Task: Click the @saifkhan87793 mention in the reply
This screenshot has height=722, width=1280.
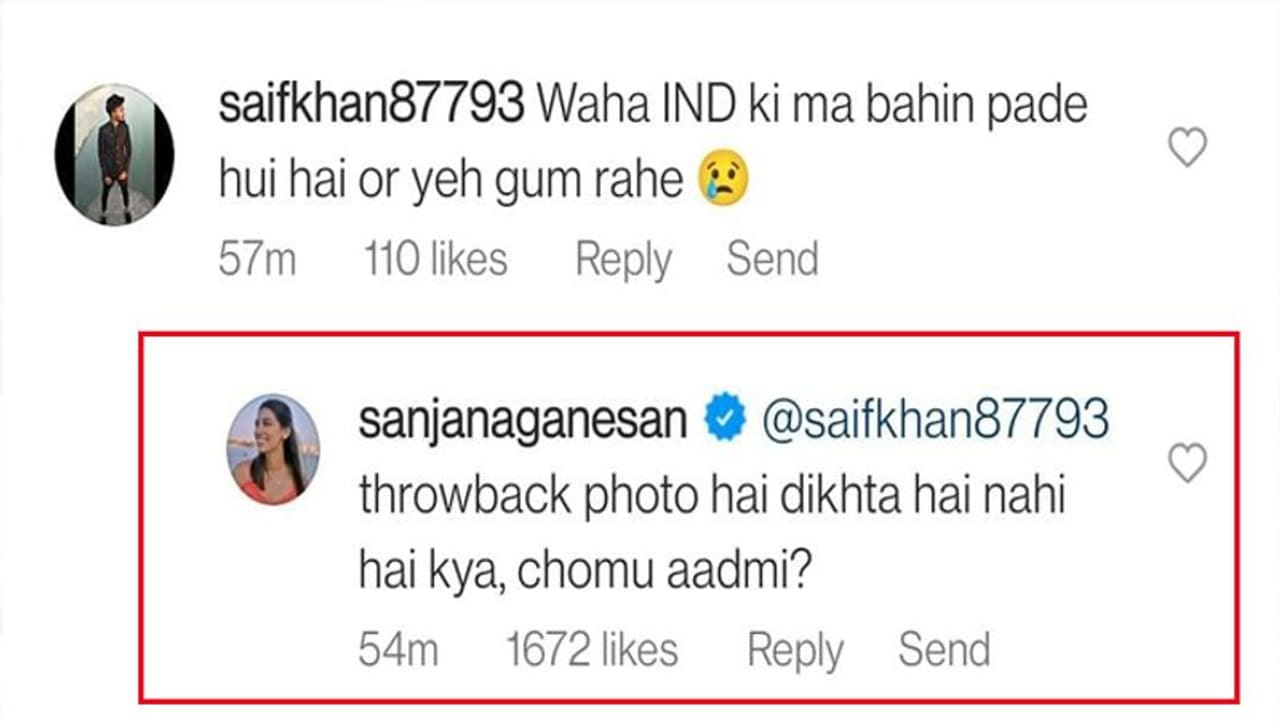Action: pos(934,420)
